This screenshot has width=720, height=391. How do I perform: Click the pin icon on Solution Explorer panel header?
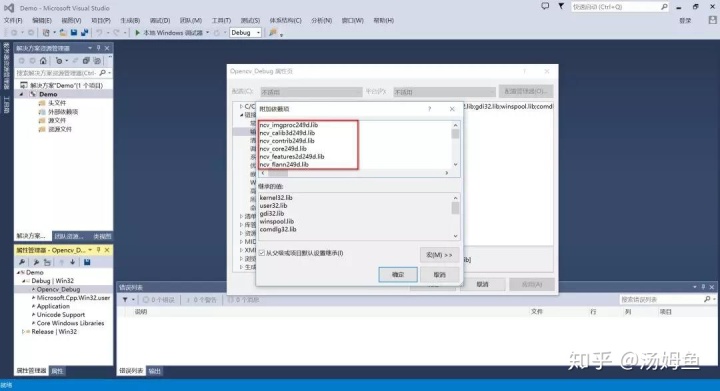coord(99,48)
